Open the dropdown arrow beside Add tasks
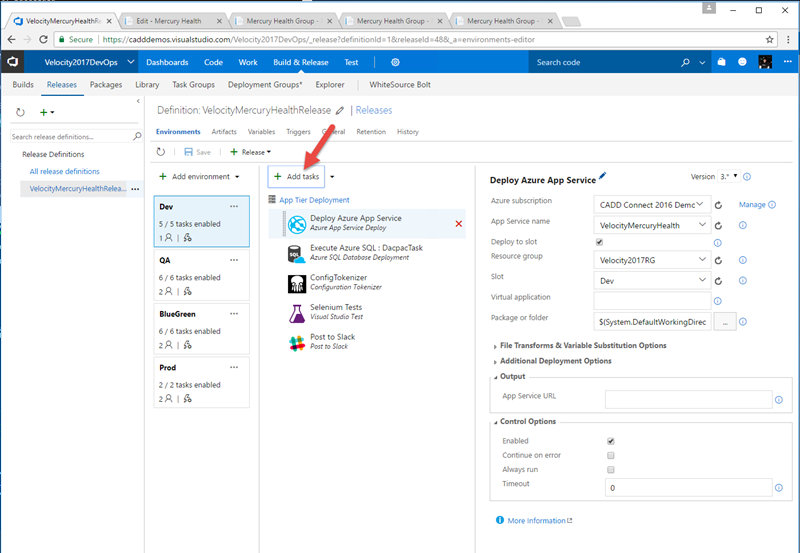Viewport: 800px width, 553px height. [x=332, y=177]
